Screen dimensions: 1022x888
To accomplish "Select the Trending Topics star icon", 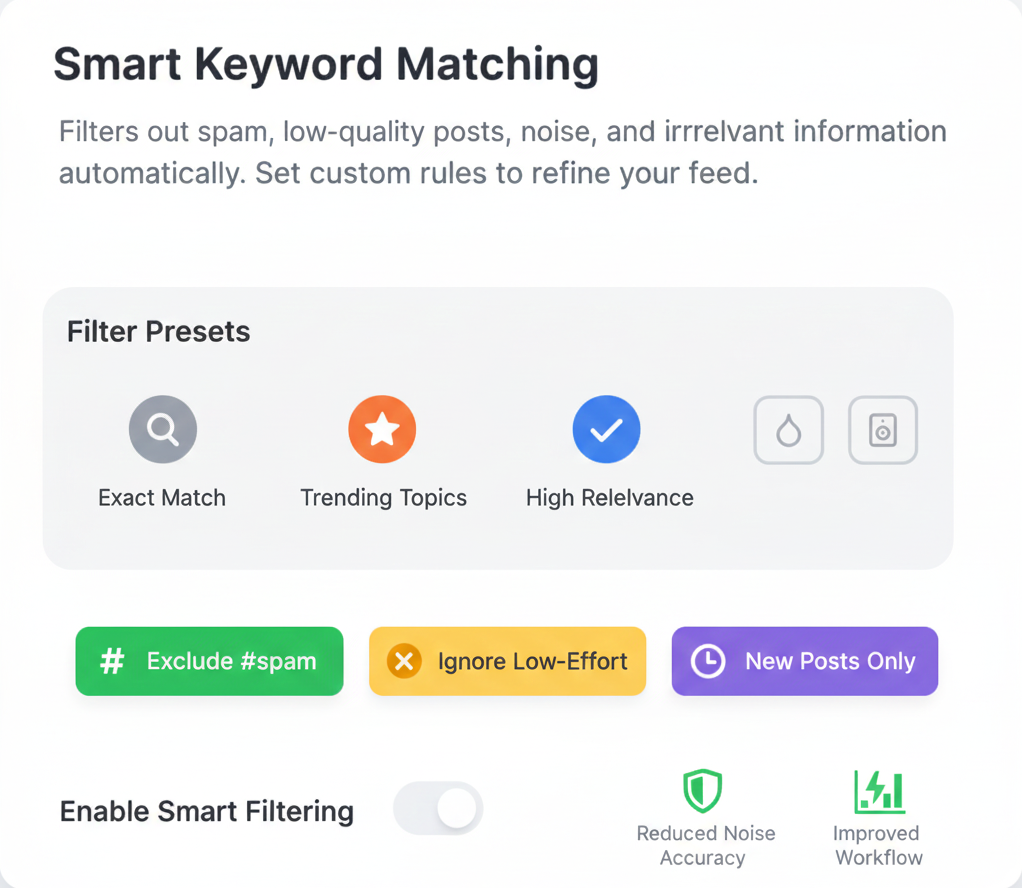I will point(382,428).
